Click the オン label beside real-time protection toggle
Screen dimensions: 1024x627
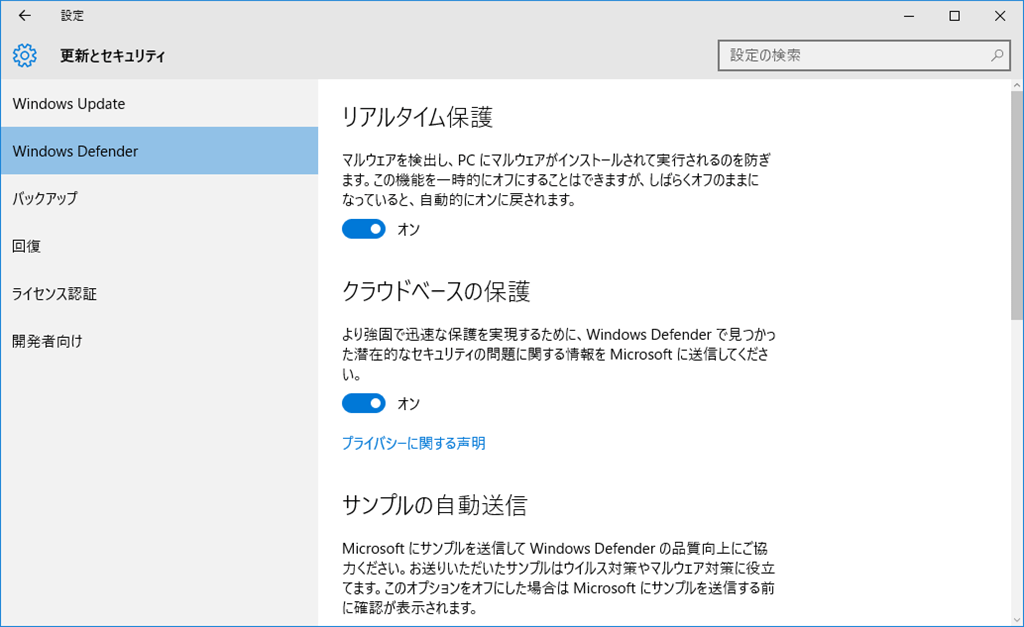399,229
